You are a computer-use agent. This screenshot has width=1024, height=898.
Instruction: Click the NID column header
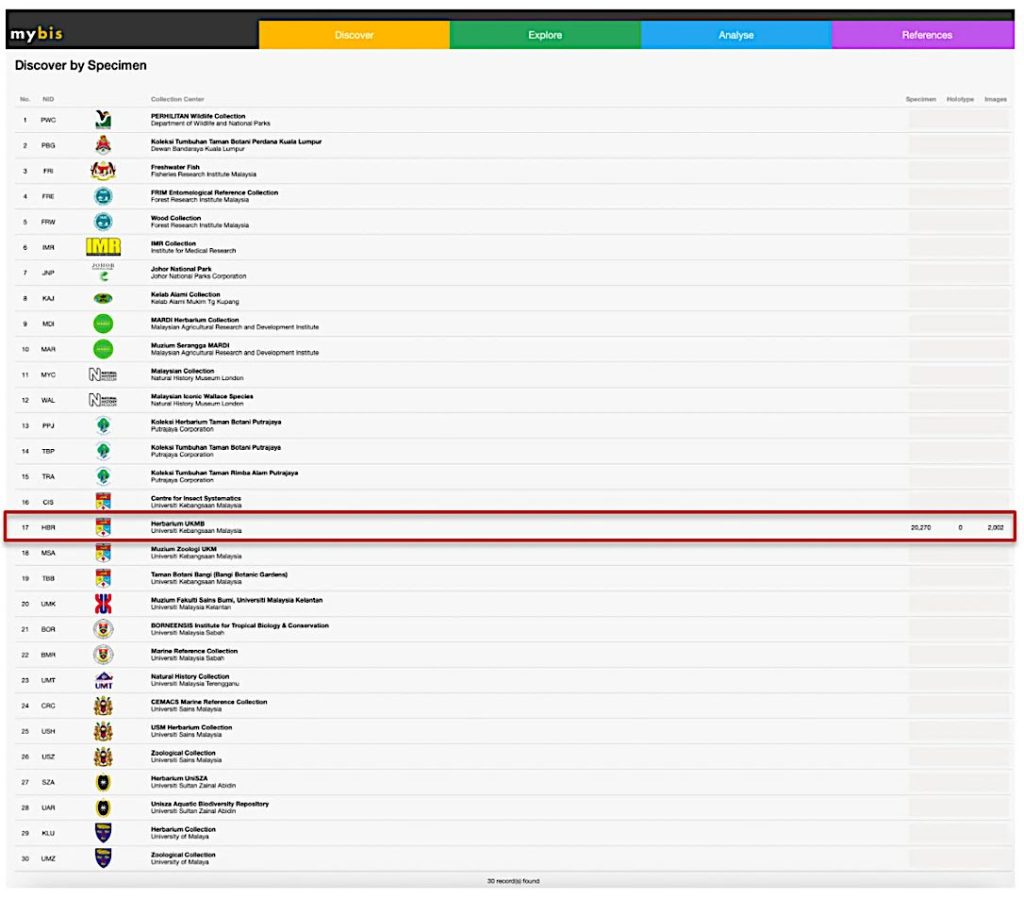coord(48,99)
